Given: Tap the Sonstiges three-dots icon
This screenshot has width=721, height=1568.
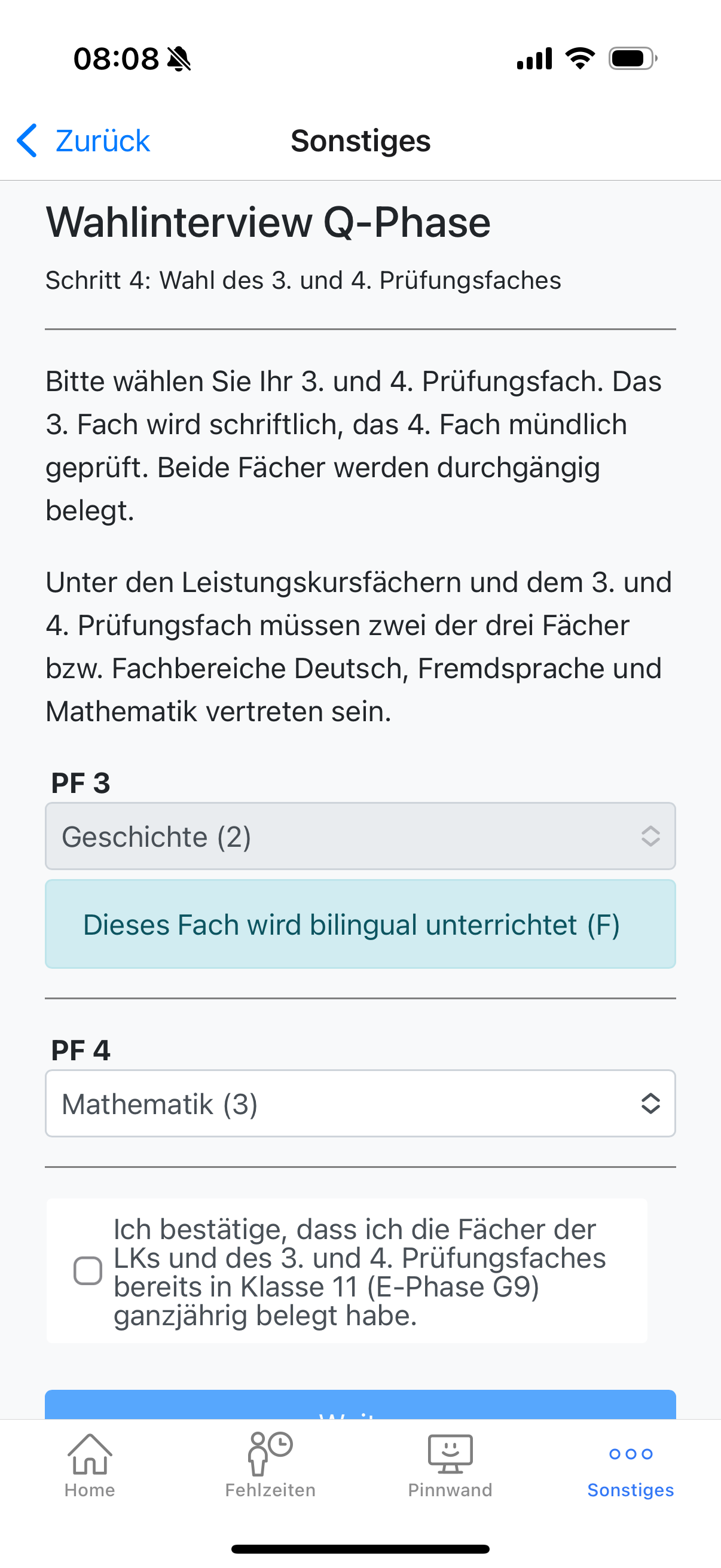Looking at the screenshot, I should click(631, 1454).
